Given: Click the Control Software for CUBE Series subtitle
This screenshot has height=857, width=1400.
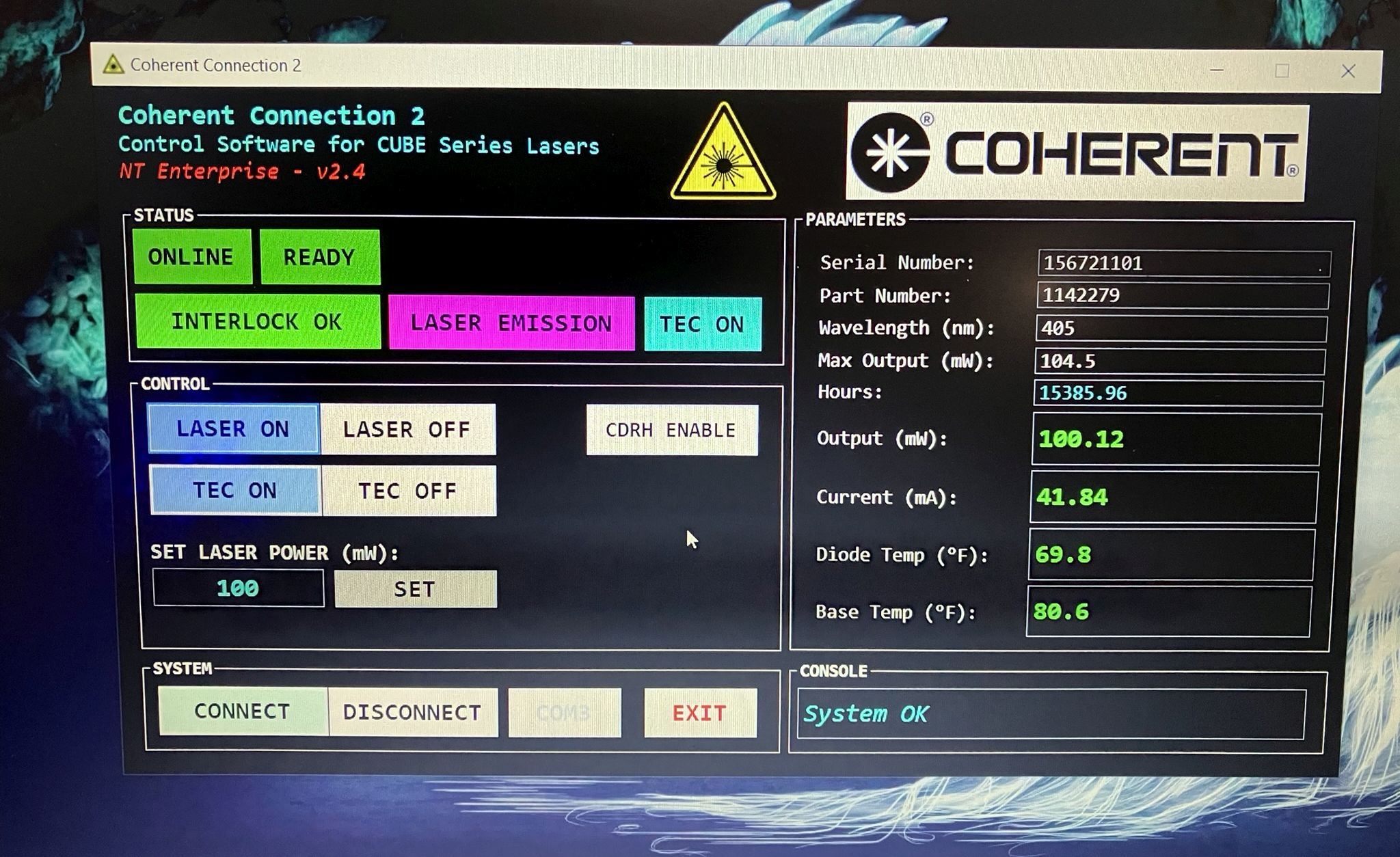Looking at the screenshot, I should [359, 145].
